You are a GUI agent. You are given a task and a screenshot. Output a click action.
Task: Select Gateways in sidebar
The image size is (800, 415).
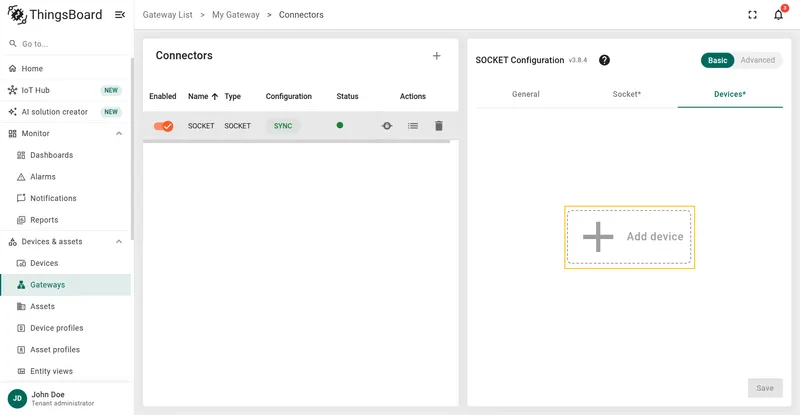point(65,285)
